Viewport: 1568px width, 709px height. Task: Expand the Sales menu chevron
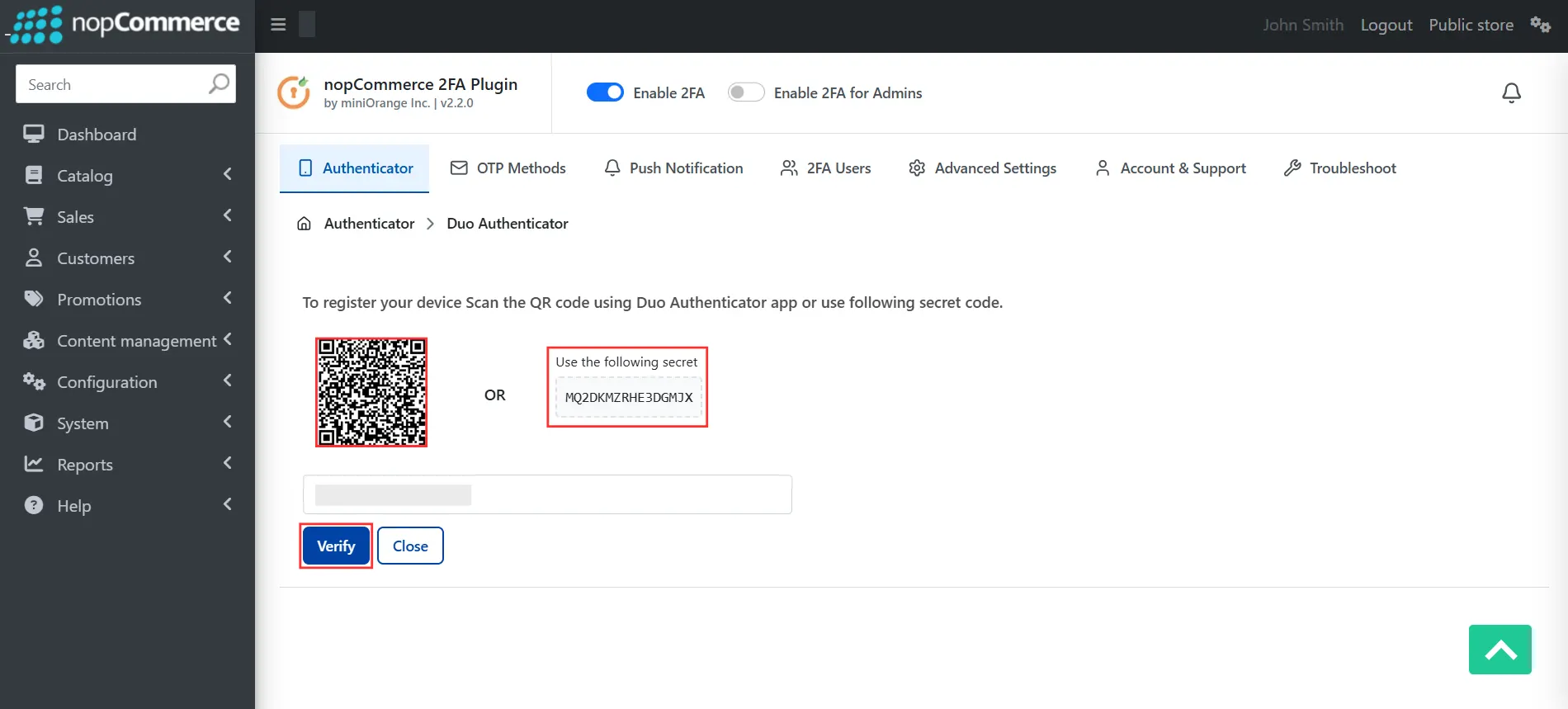228,215
